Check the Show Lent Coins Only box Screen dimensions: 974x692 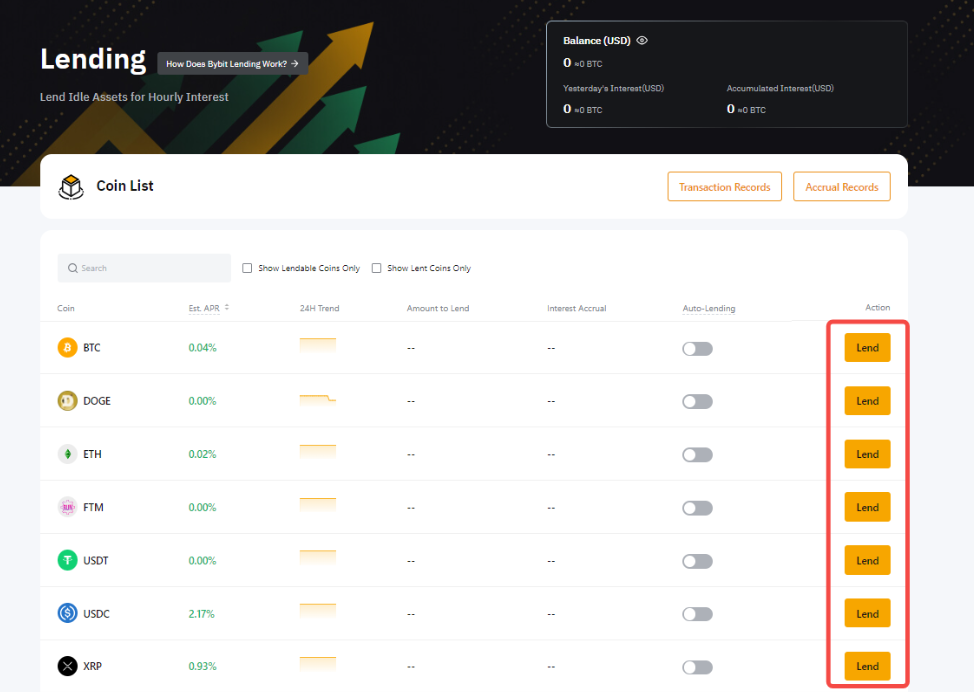[x=376, y=268]
